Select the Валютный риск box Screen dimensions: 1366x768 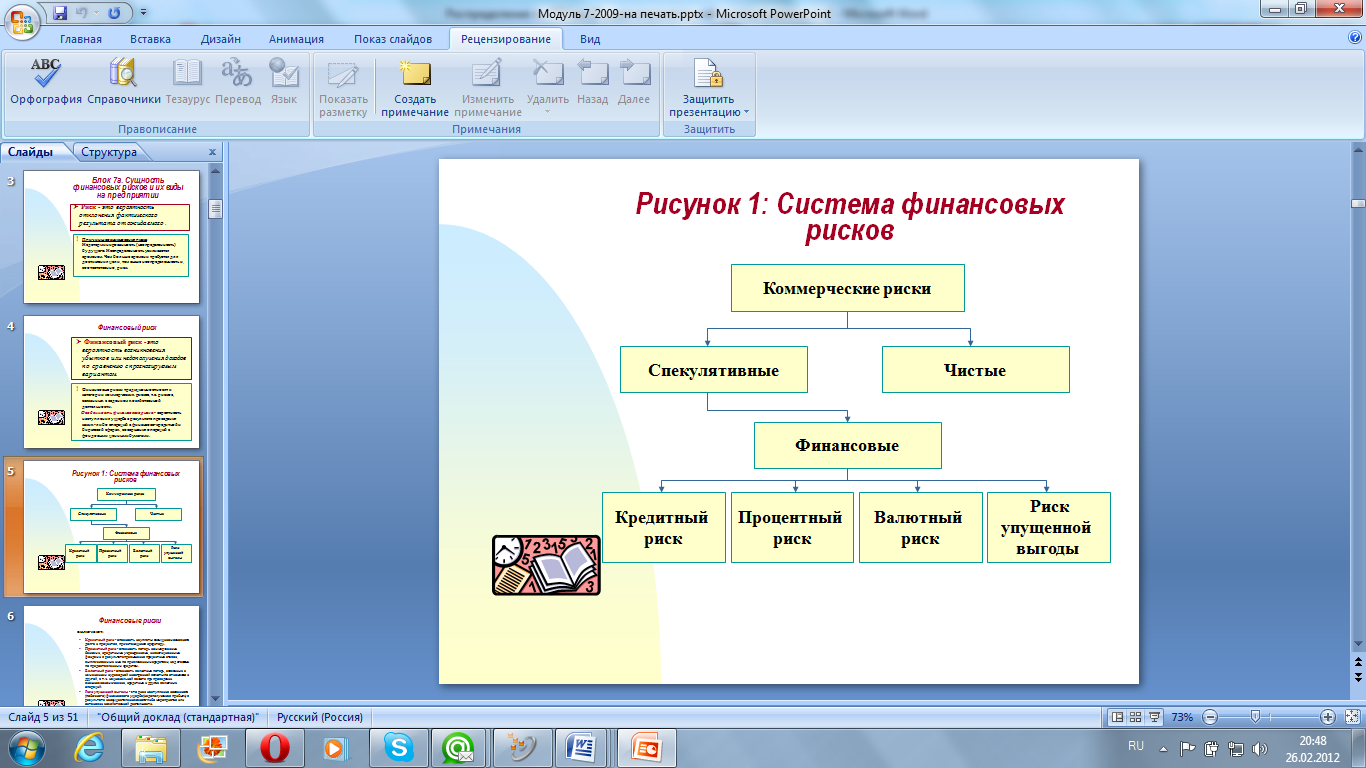tap(919, 527)
